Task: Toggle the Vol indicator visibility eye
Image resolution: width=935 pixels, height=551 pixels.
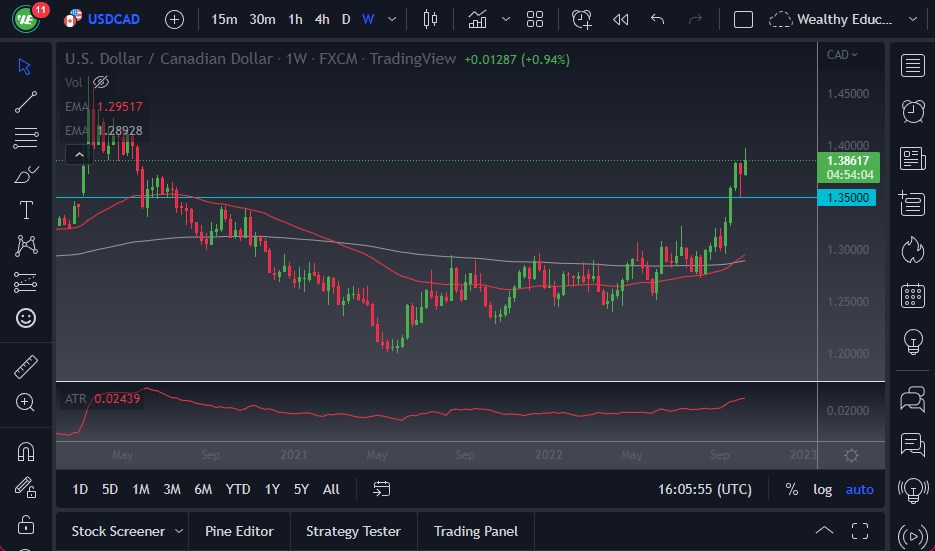Action: pos(101,82)
